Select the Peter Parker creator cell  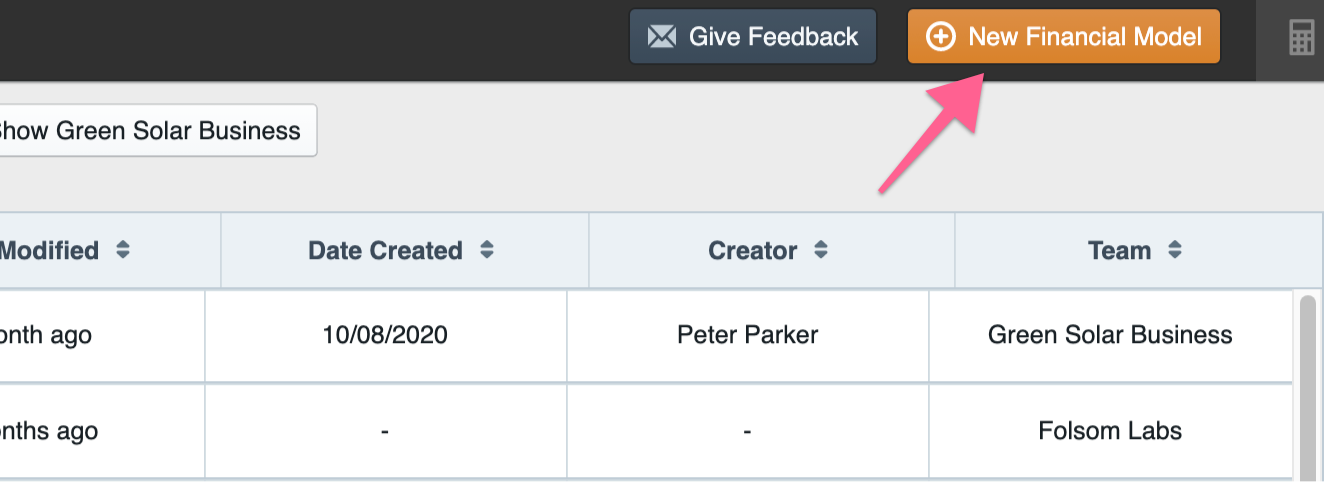(x=748, y=335)
